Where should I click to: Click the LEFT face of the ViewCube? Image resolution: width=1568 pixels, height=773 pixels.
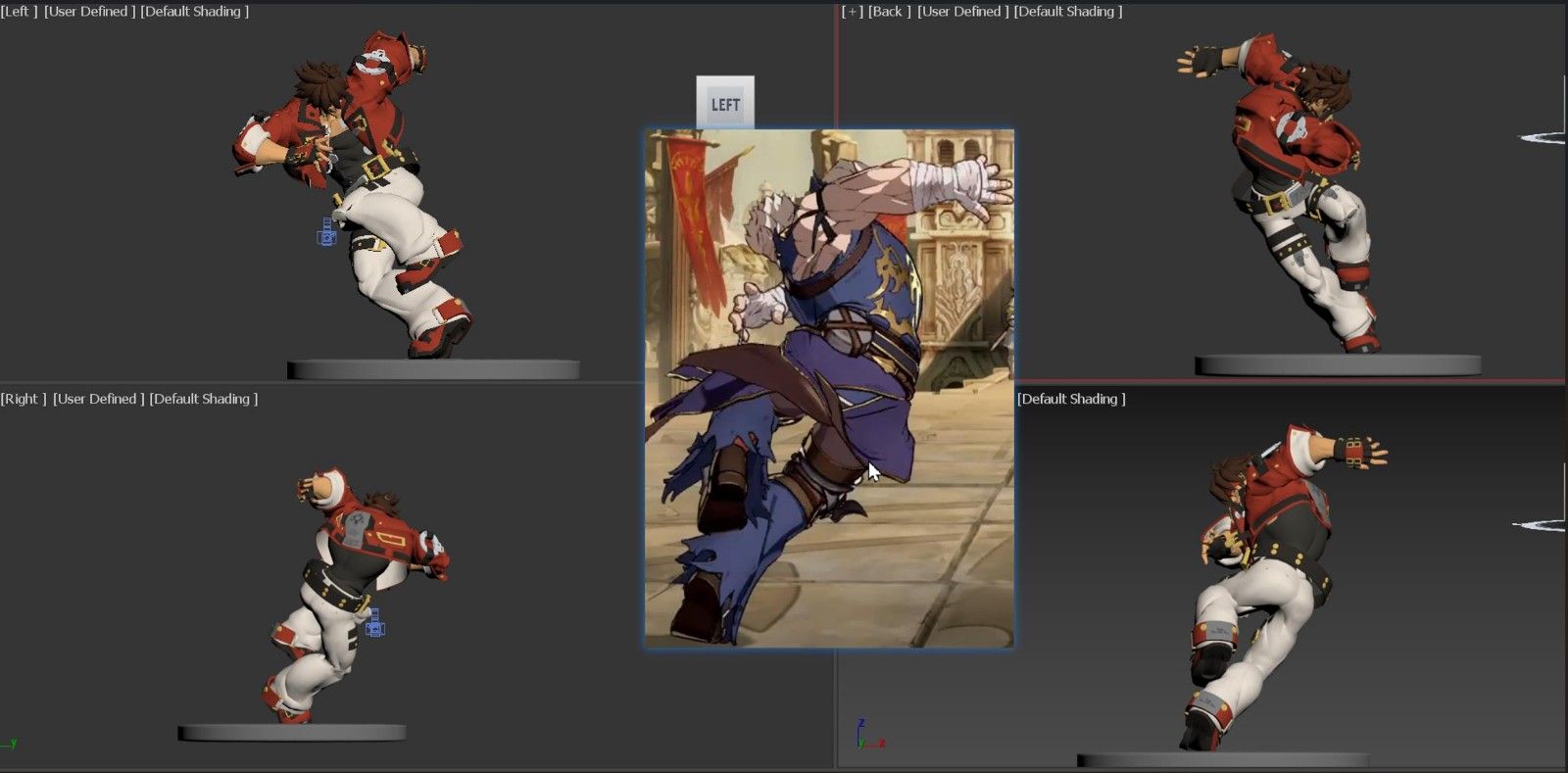[725, 103]
